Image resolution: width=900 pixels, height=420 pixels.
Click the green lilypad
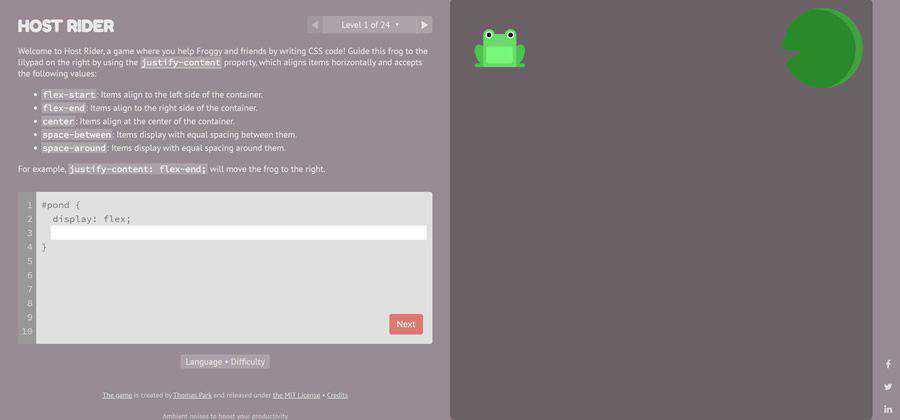coord(823,48)
